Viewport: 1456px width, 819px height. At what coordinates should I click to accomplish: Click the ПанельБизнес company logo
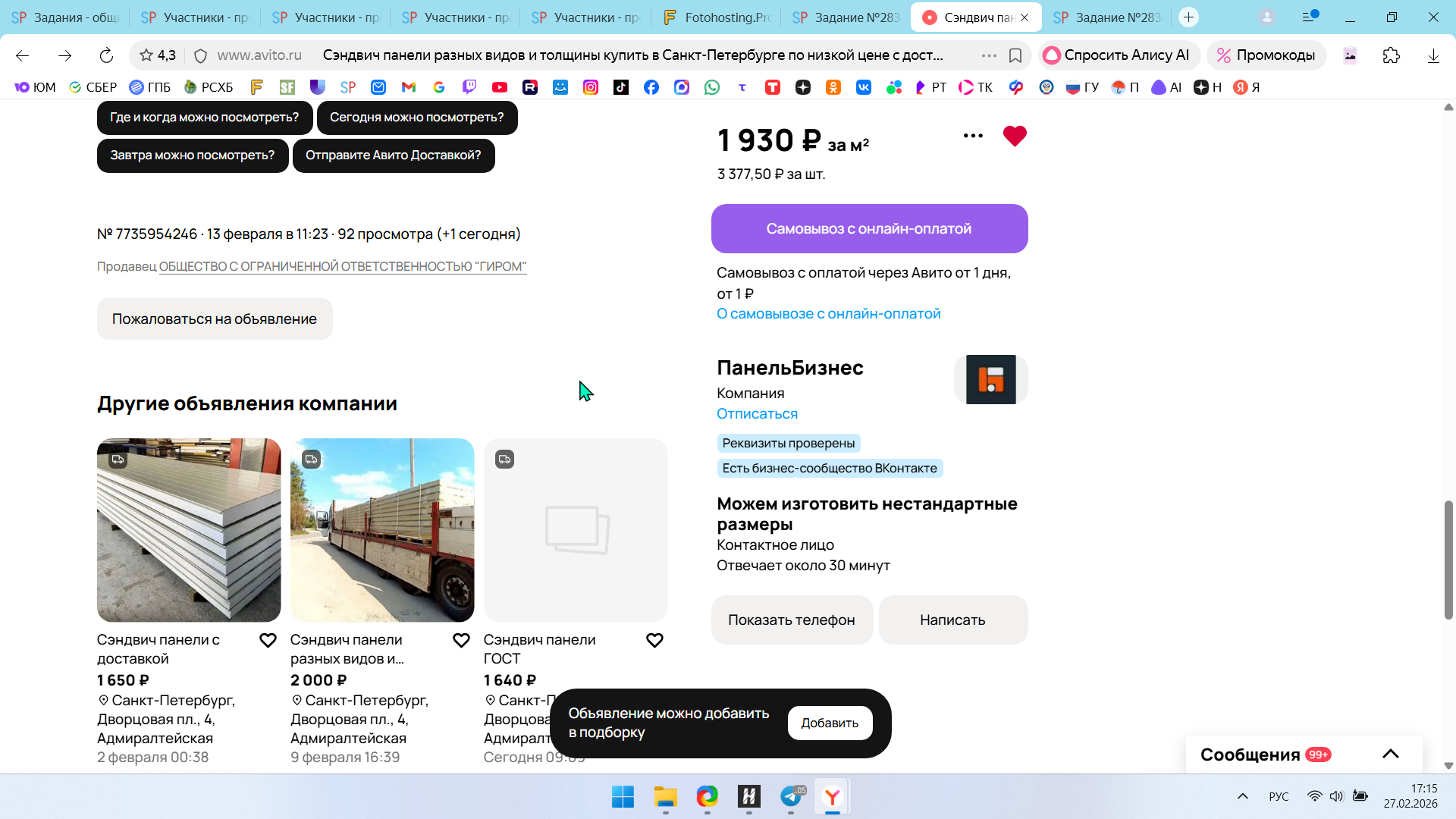click(990, 379)
